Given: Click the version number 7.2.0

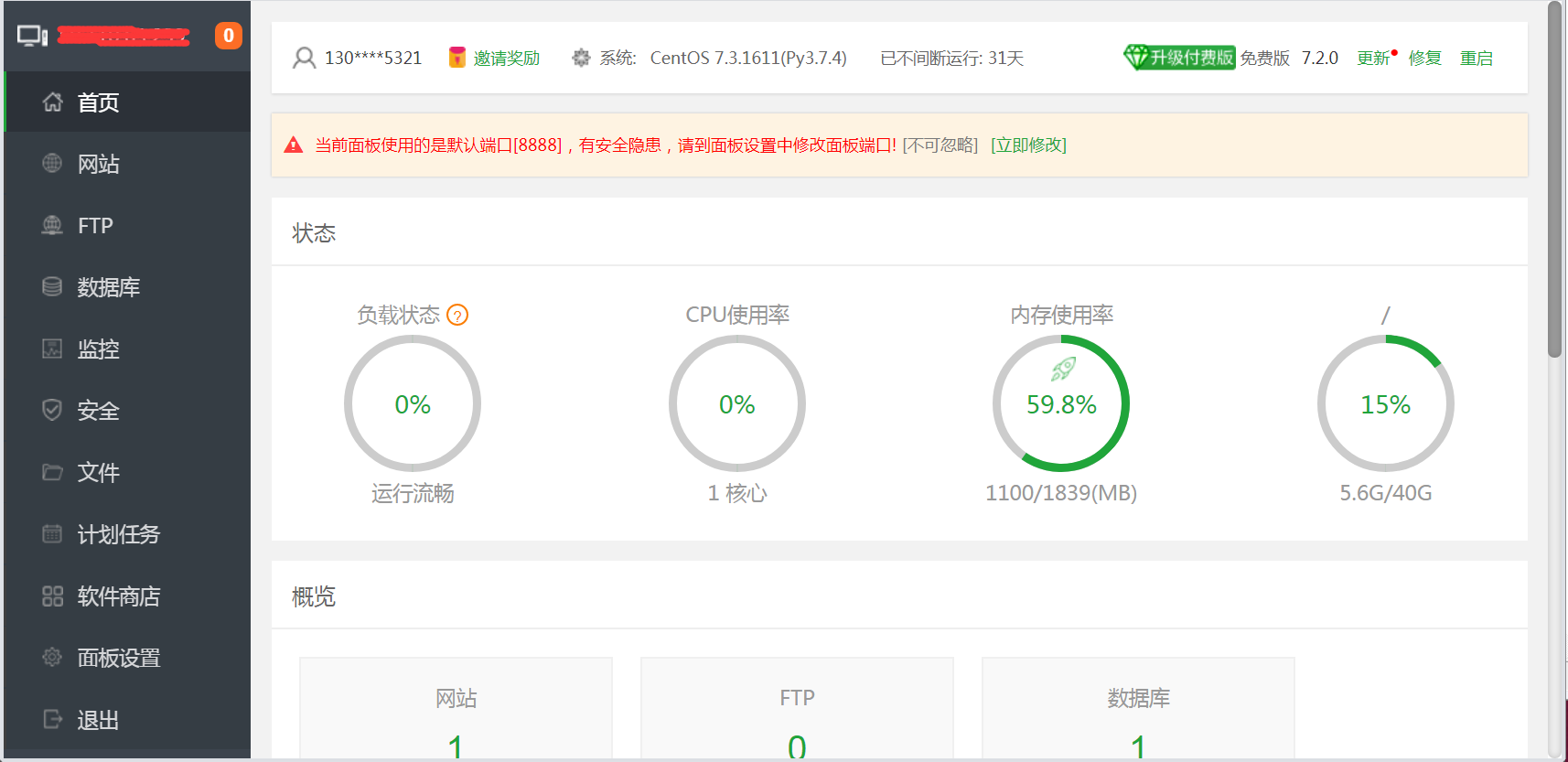Looking at the screenshot, I should (1320, 58).
